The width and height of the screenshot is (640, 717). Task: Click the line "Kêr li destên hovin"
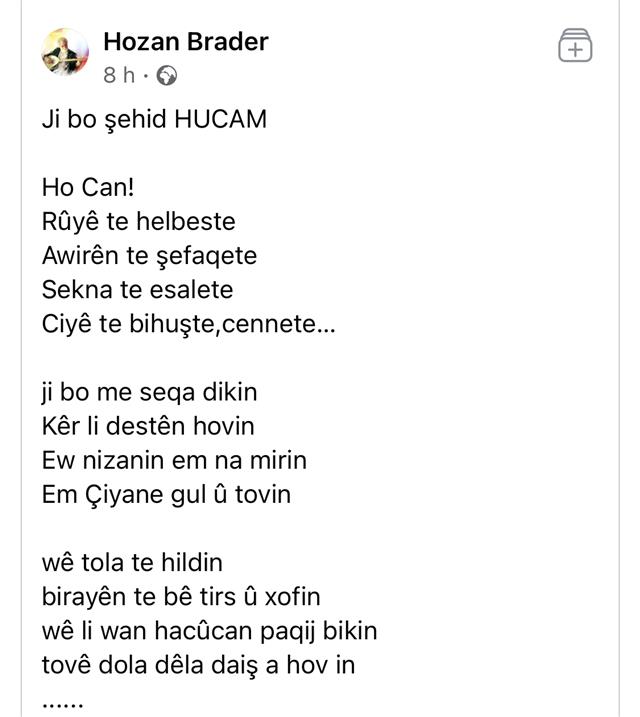tap(148, 426)
